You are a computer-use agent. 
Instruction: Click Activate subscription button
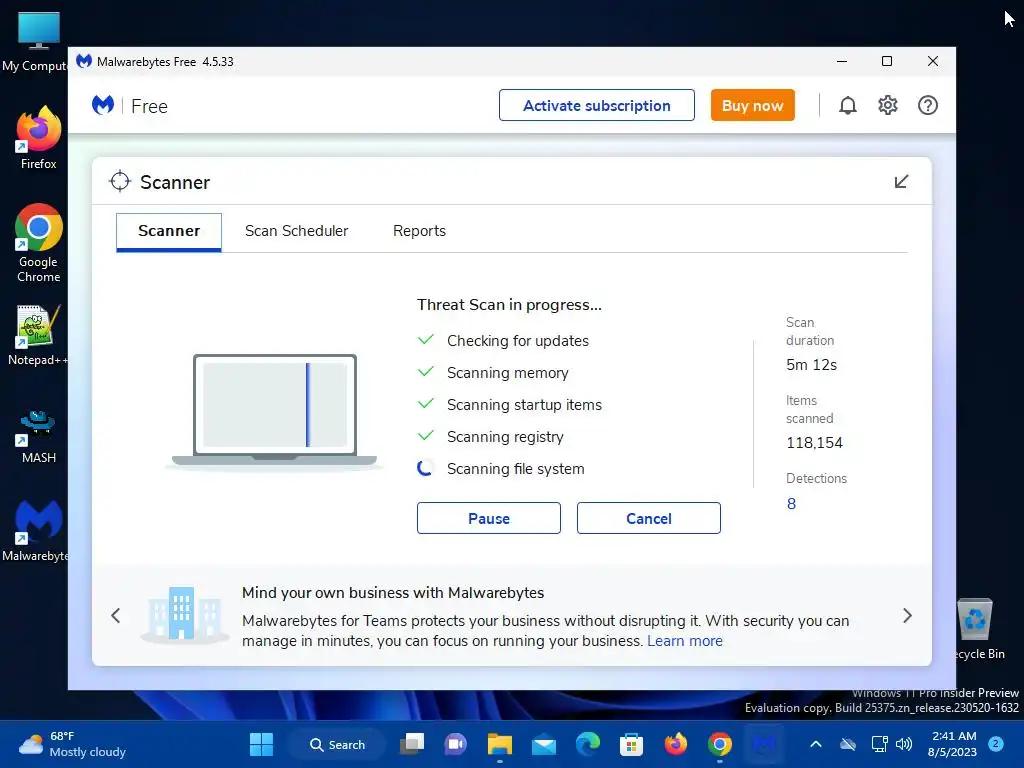[x=596, y=105]
